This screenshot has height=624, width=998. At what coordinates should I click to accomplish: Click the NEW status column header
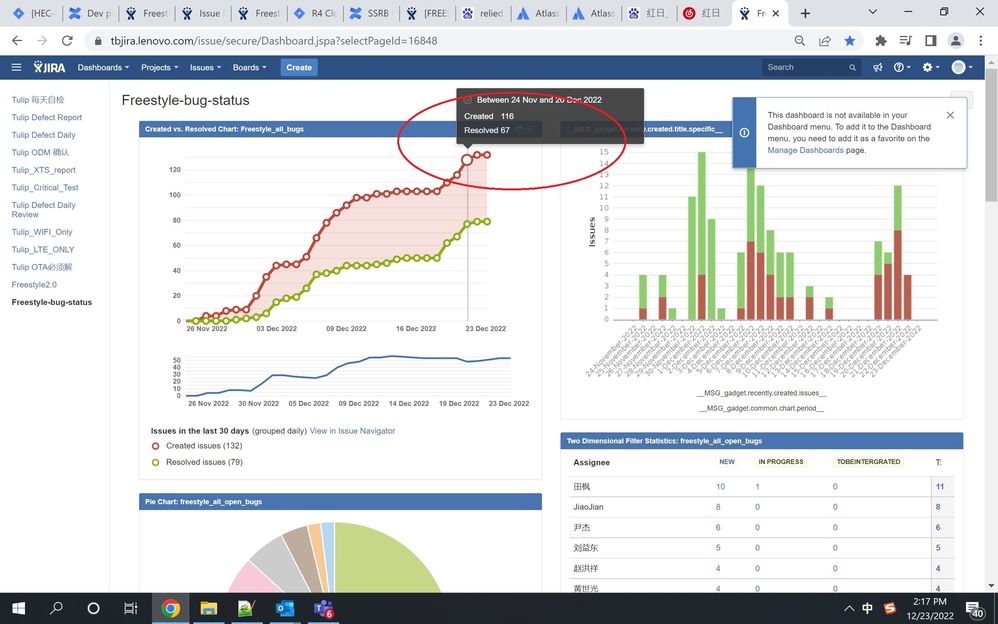tap(727, 462)
